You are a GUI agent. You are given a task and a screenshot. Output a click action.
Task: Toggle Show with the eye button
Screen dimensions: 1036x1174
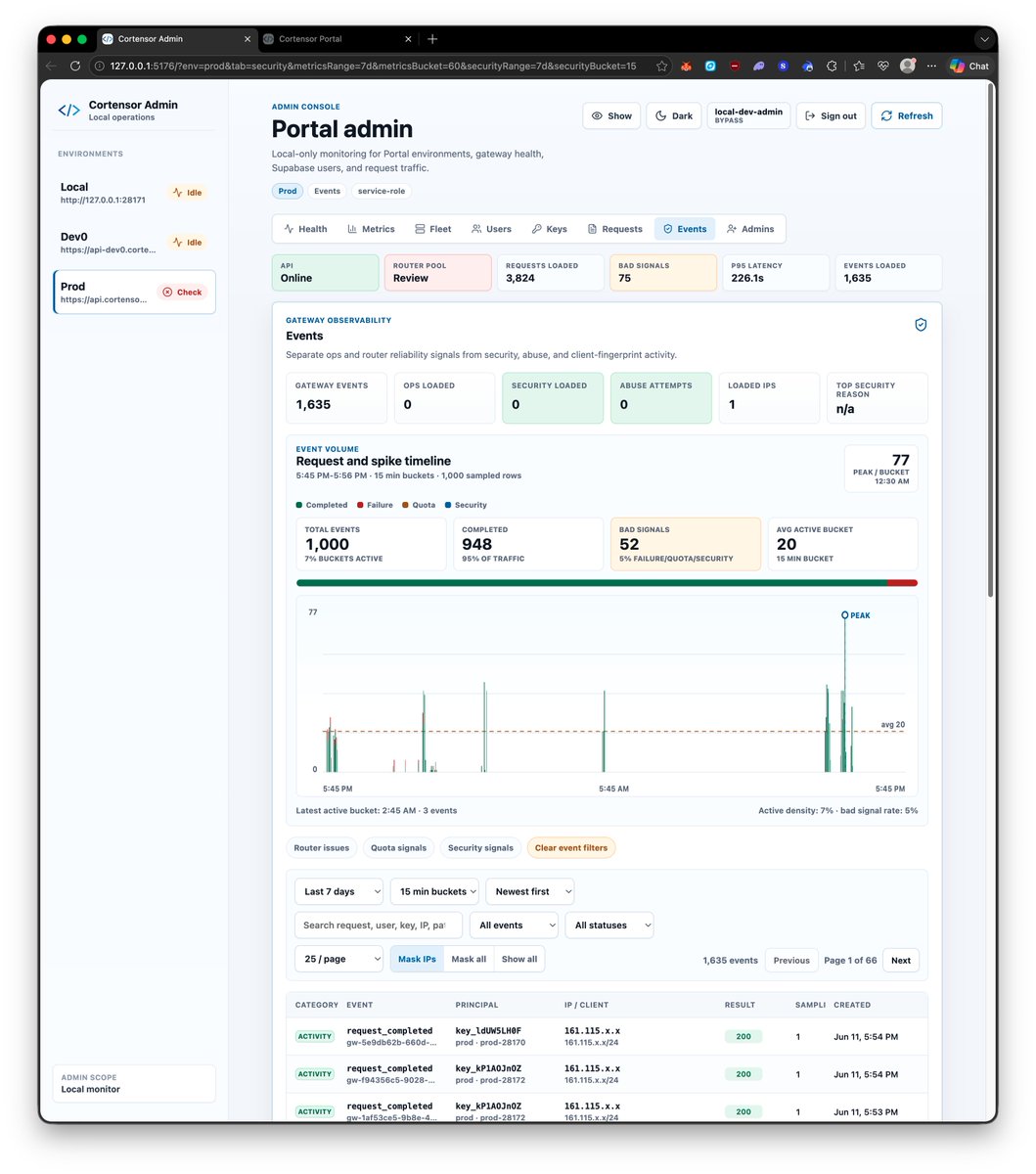coord(612,115)
